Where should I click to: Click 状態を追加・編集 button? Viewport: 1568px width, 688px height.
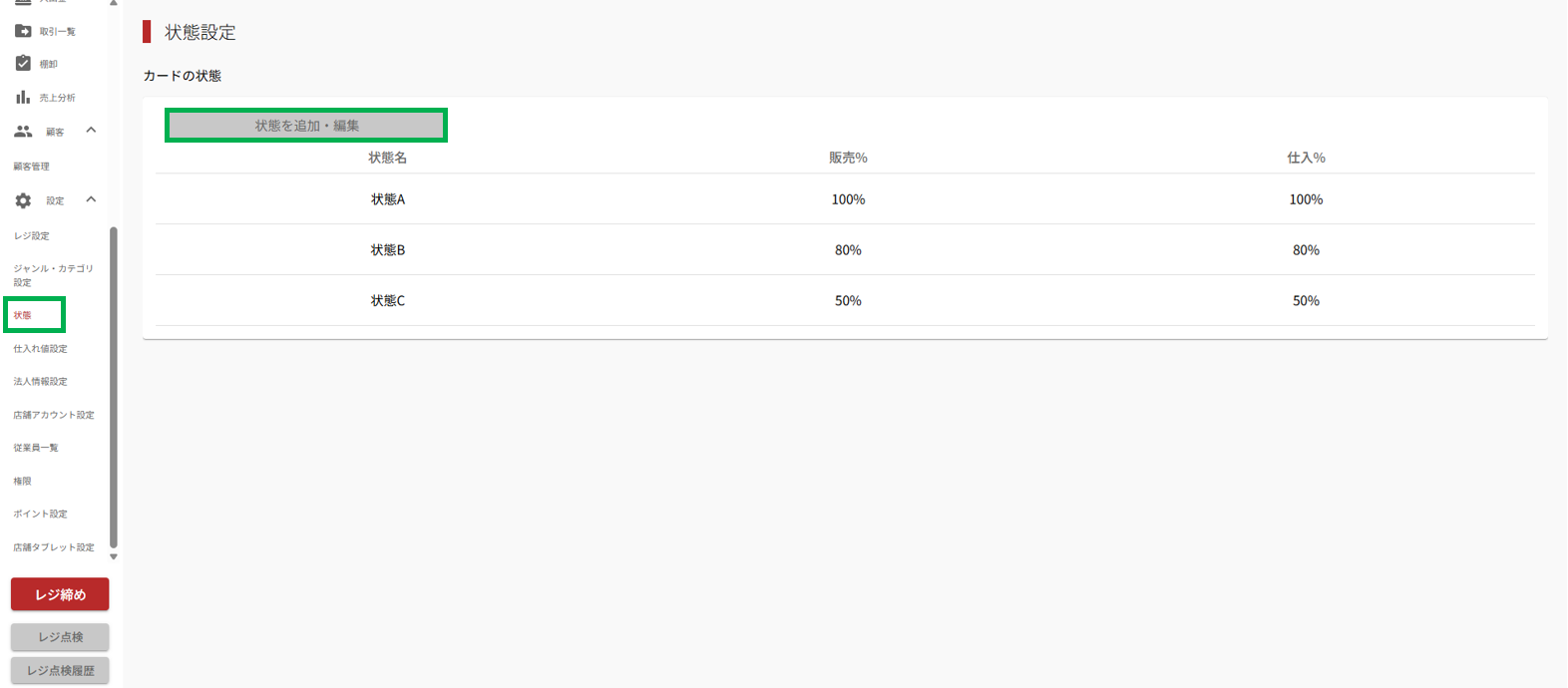click(x=306, y=126)
